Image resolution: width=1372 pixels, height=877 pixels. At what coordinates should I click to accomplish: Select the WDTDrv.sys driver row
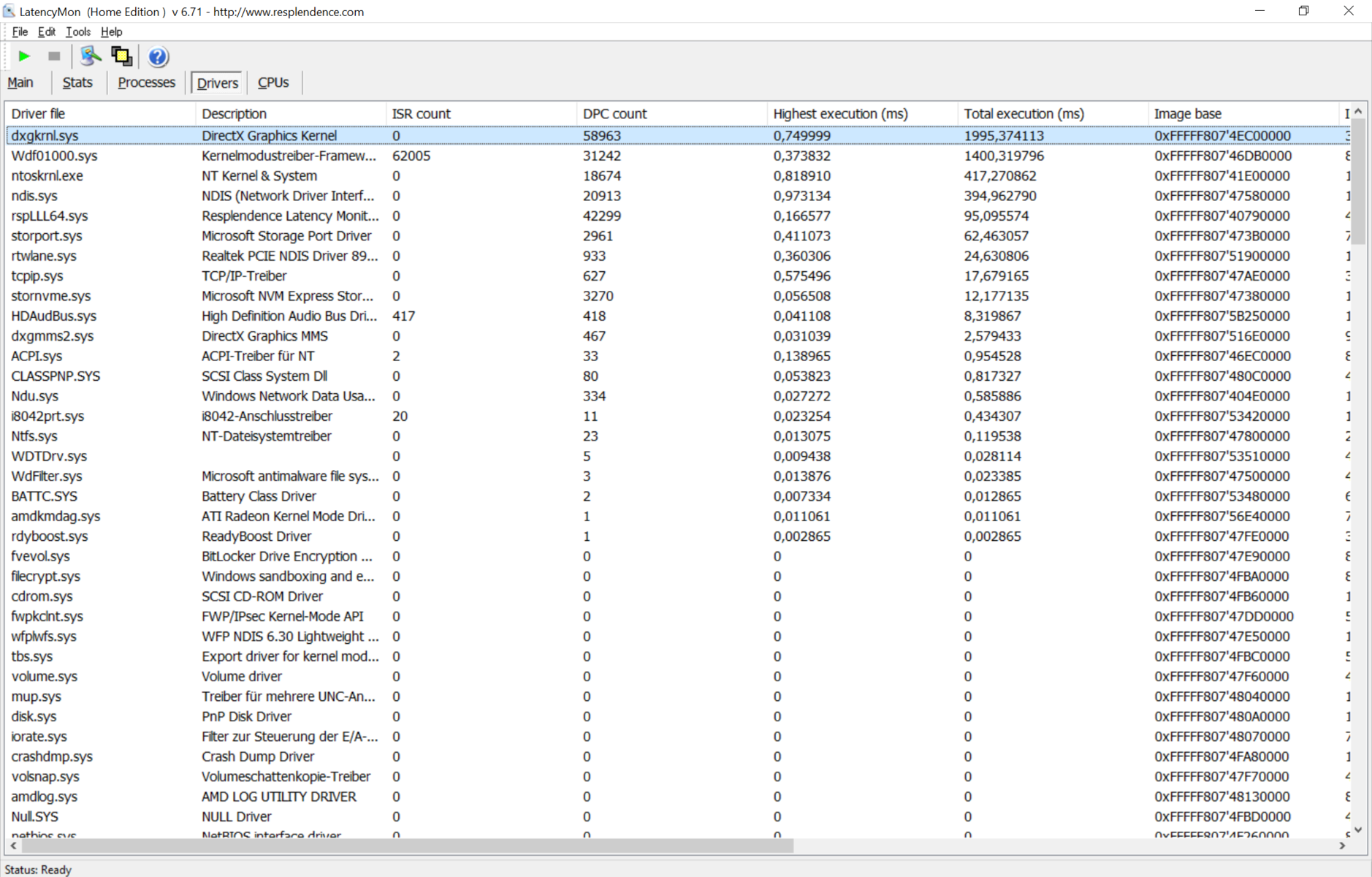[678, 456]
